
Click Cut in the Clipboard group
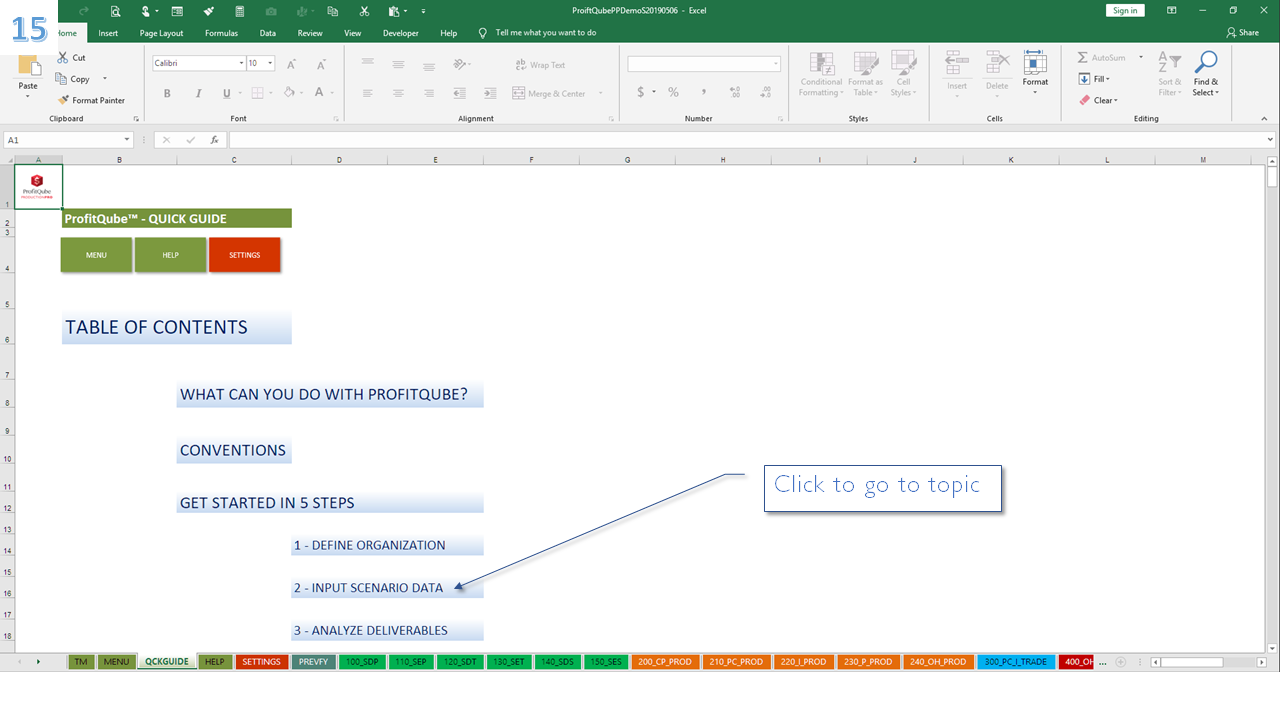point(72,58)
